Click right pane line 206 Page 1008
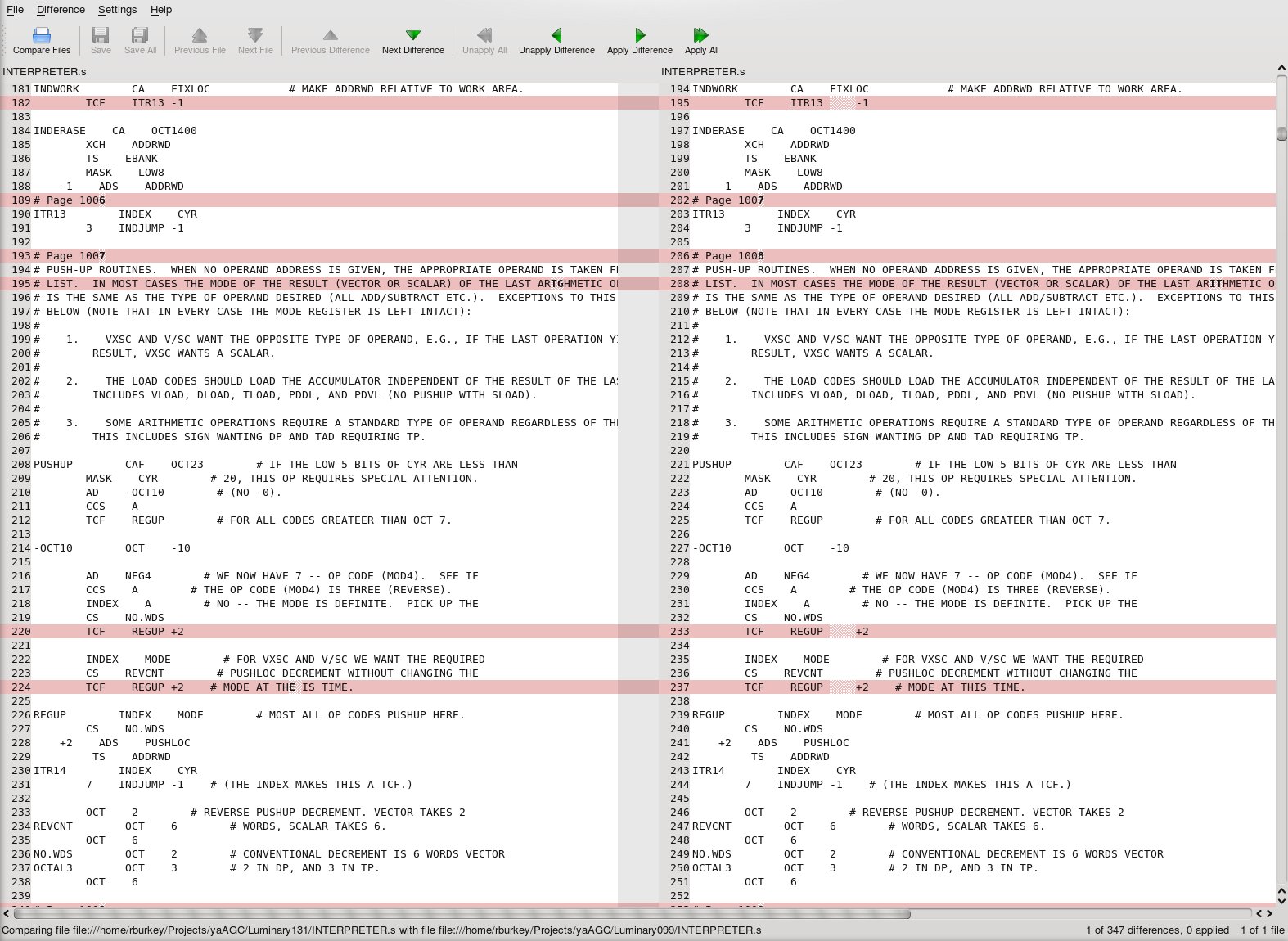This screenshot has width=1288, height=941. pyautogui.click(x=728, y=256)
